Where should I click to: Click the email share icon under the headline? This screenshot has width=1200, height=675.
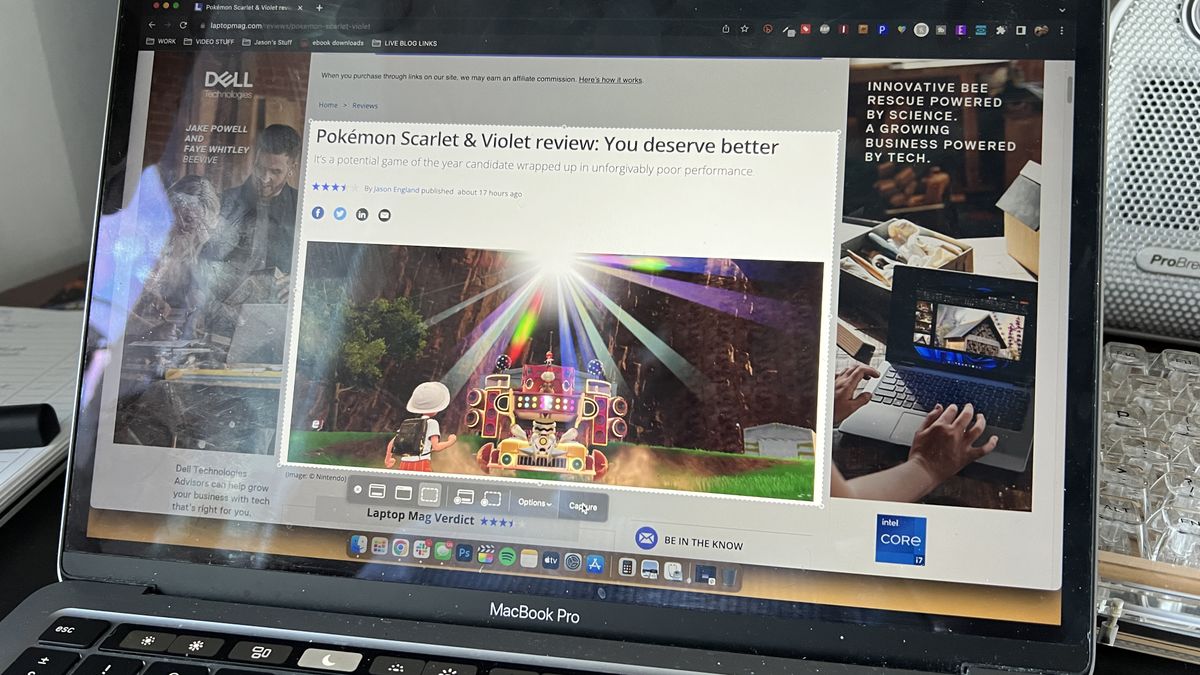tap(384, 214)
